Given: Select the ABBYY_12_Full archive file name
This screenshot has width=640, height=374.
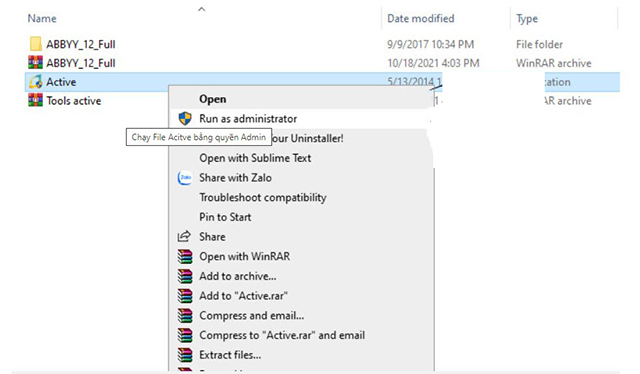Looking at the screenshot, I should tap(81, 63).
